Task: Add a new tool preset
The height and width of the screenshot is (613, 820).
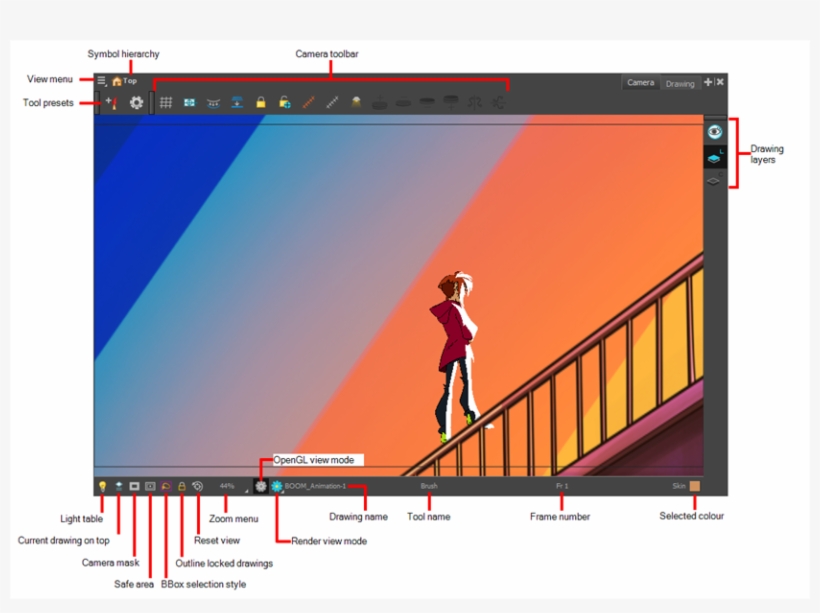Action: (x=111, y=102)
